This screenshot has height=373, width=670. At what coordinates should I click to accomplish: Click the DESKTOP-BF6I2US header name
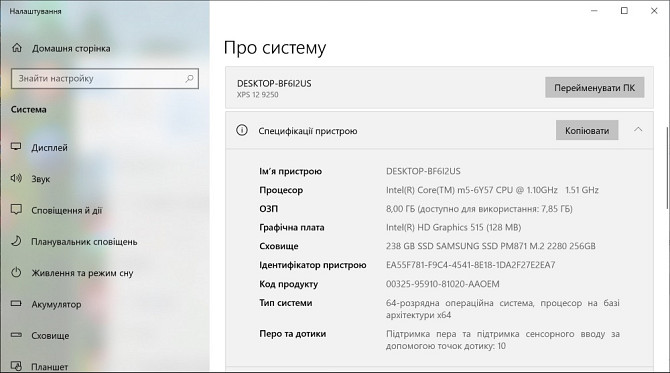pyautogui.click(x=274, y=83)
